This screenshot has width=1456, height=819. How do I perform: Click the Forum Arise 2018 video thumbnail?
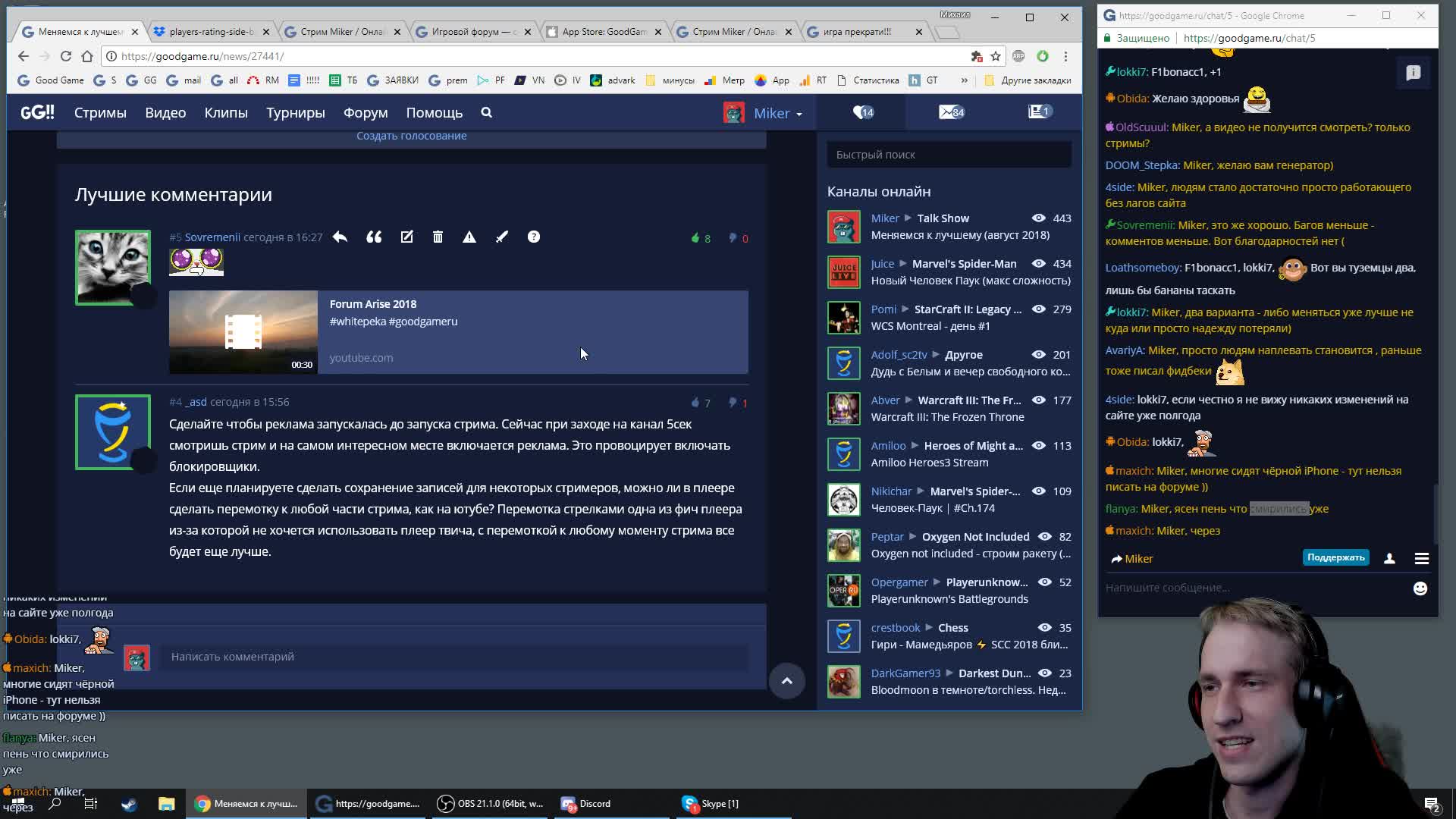coord(243,332)
